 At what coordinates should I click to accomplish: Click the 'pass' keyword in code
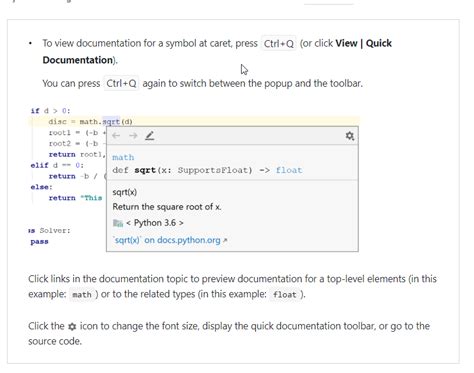39,242
